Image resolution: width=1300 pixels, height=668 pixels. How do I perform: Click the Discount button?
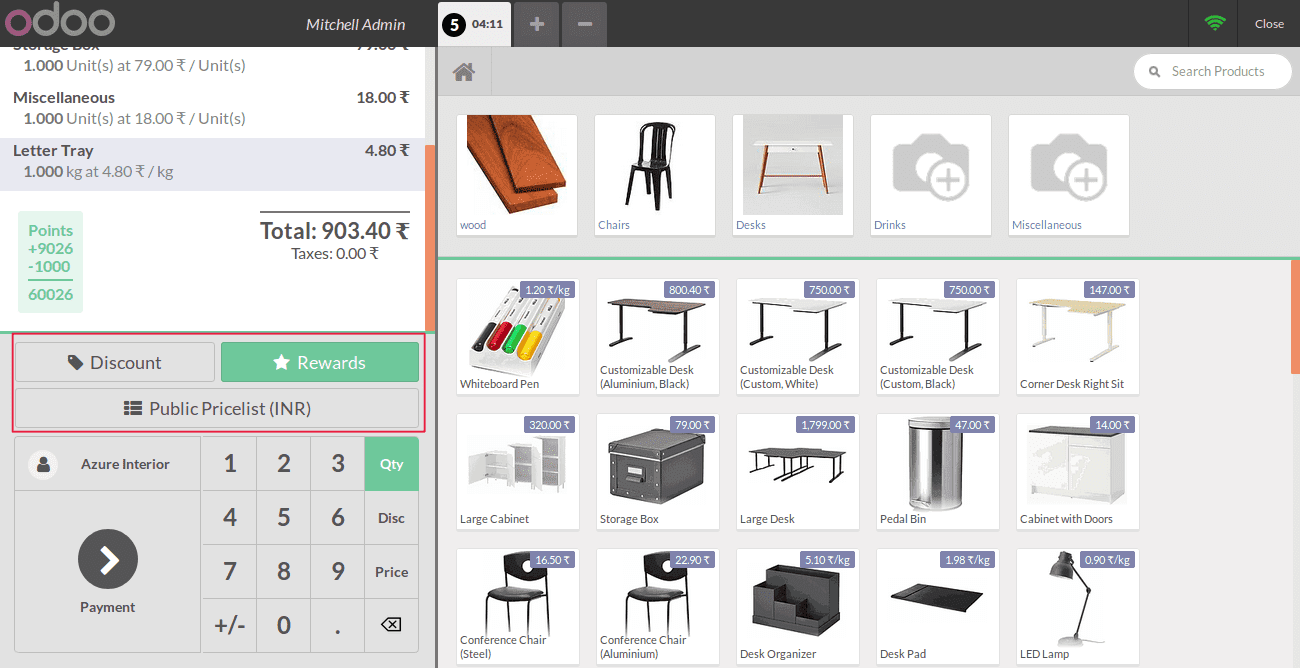(x=115, y=362)
